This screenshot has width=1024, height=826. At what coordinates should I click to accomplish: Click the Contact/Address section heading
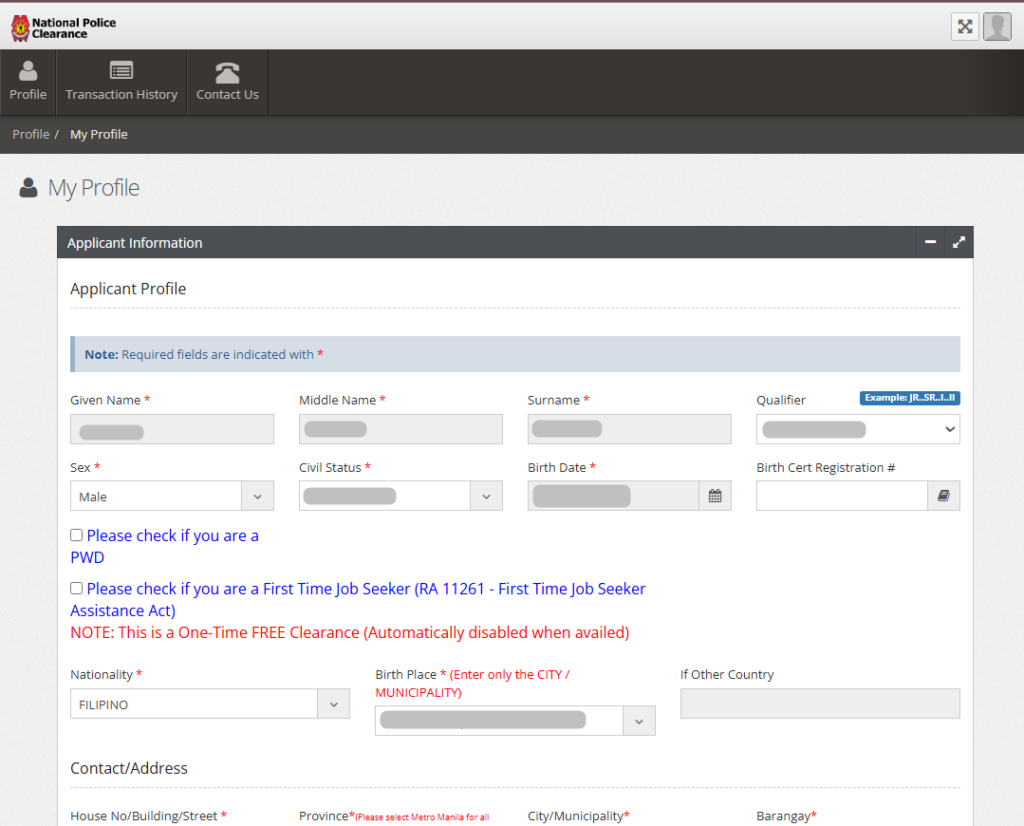[x=129, y=768]
